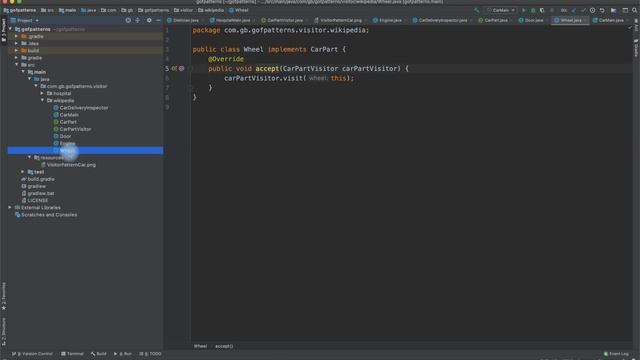Expand the .idea folder
The image size is (640, 360).
click(x=17, y=43)
